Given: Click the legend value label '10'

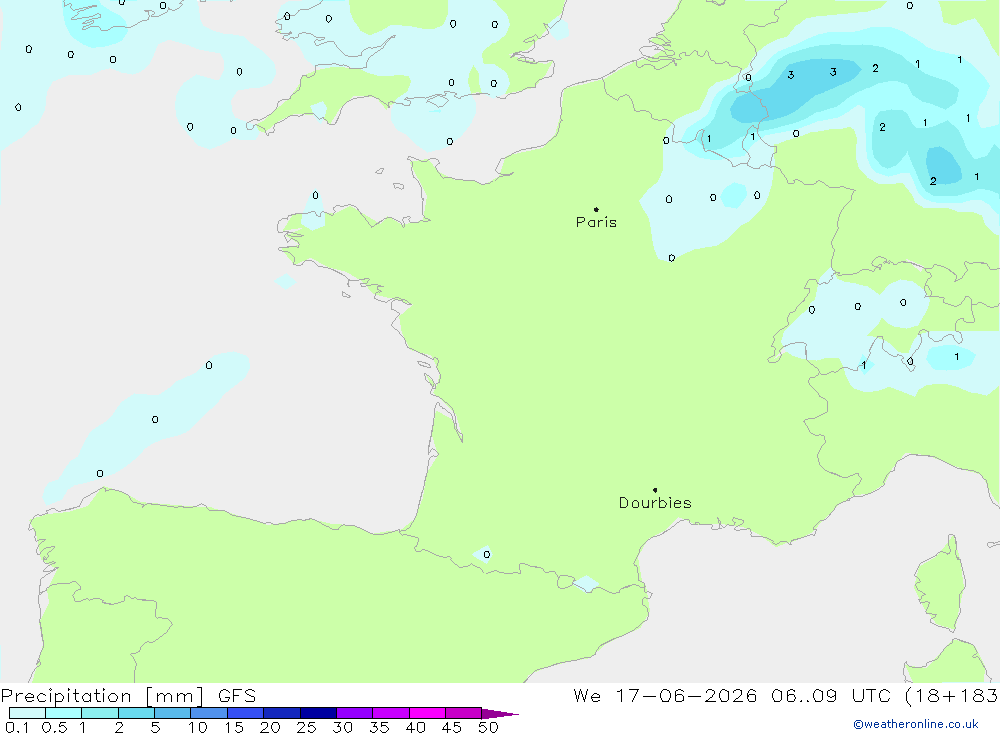Looking at the screenshot, I should (x=198, y=727).
